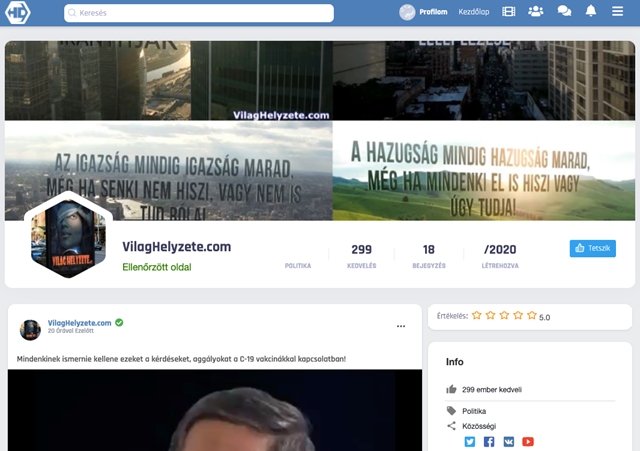Open the page's VK link
This screenshot has height=451, width=640.
(x=509, y=442)
